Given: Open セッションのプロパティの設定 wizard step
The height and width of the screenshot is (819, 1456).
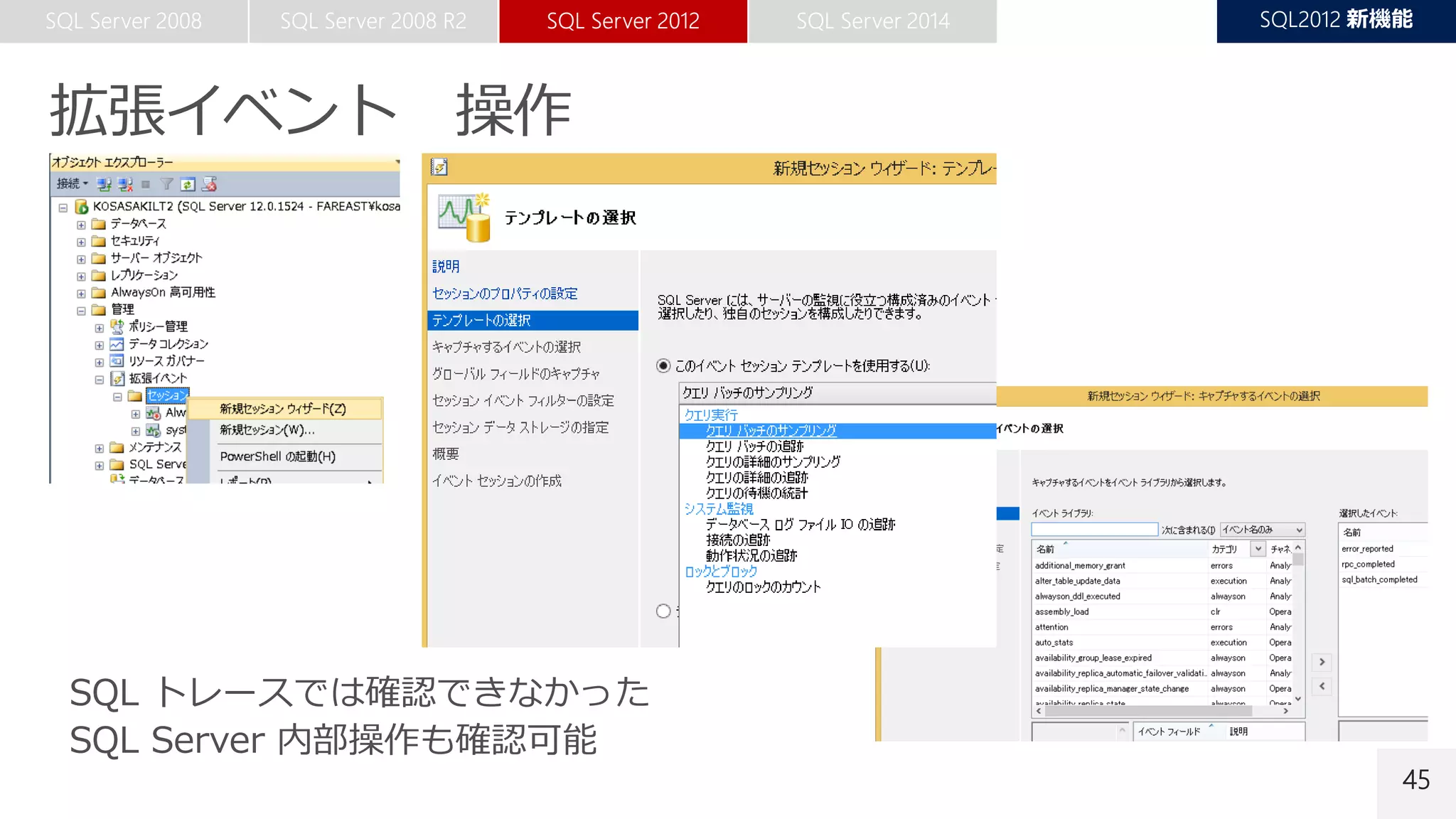Looking at the screenshot, I should tap(505, 294).
